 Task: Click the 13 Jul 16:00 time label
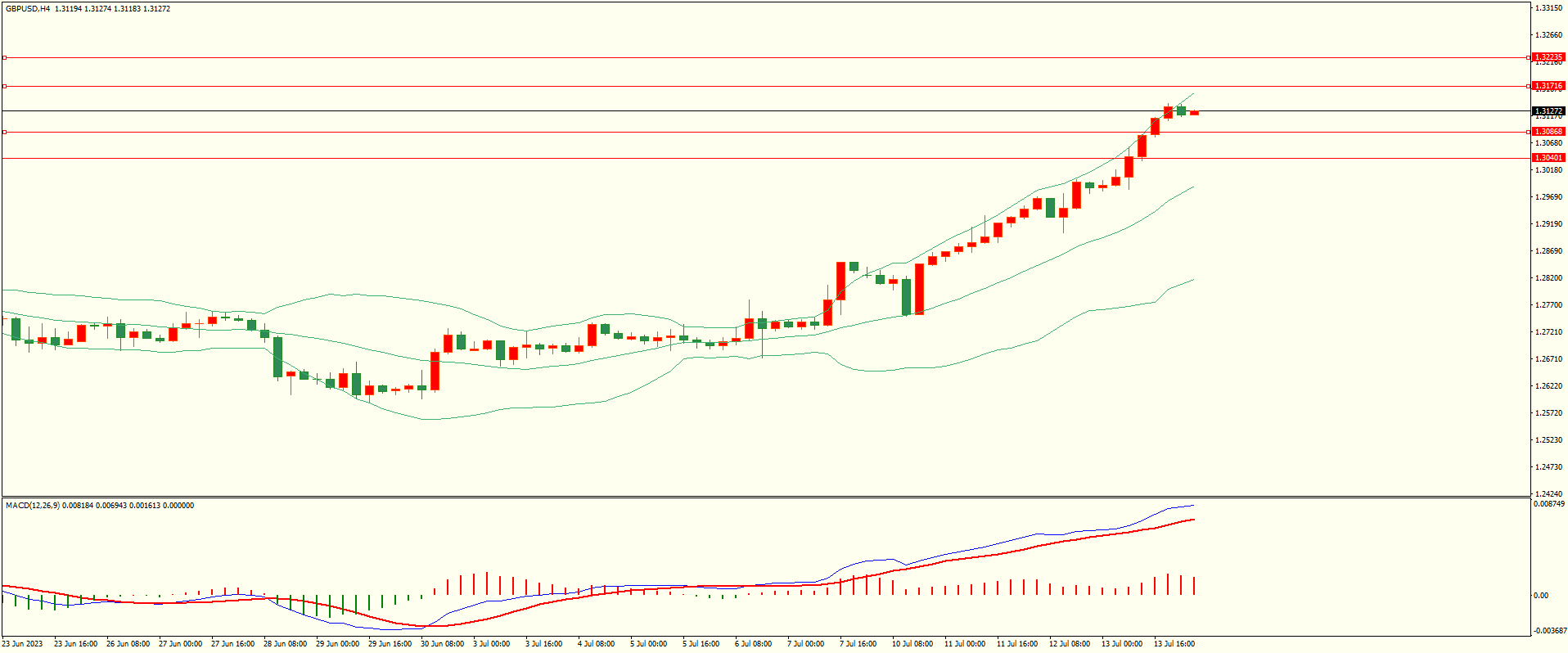pos(1174,644)
